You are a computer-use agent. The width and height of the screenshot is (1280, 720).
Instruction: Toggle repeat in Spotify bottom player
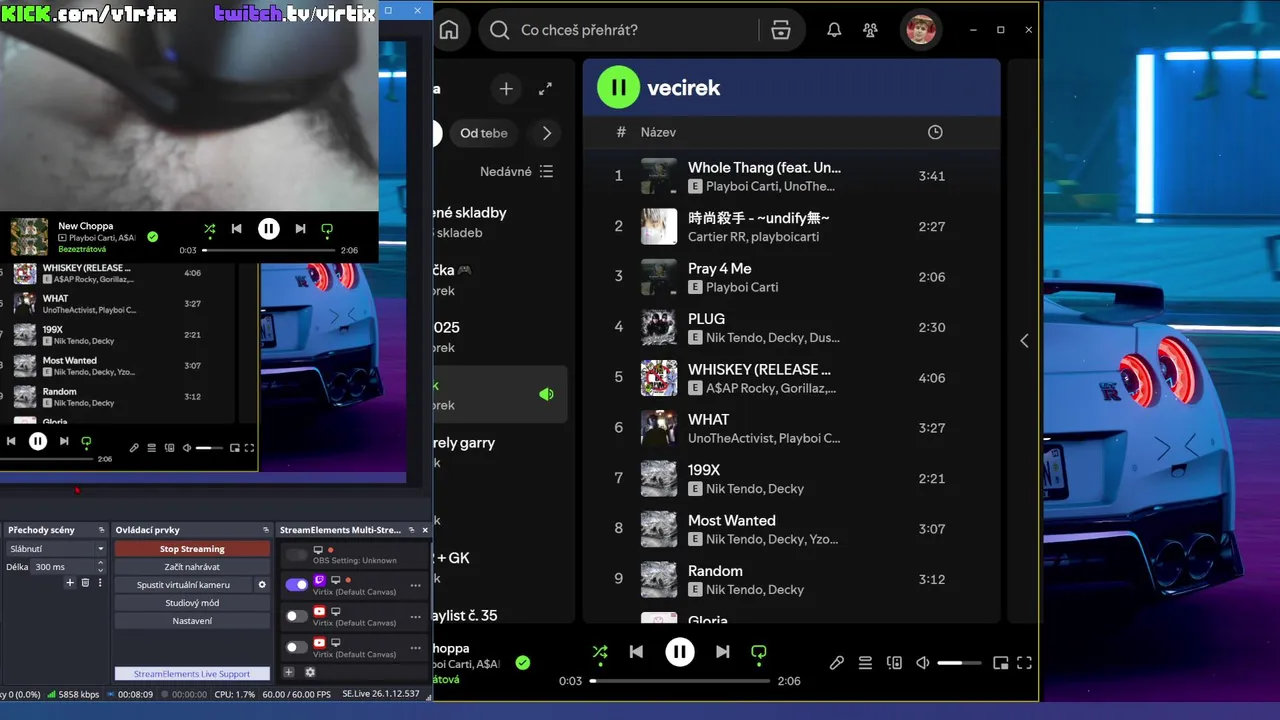(x=759, y=653)
